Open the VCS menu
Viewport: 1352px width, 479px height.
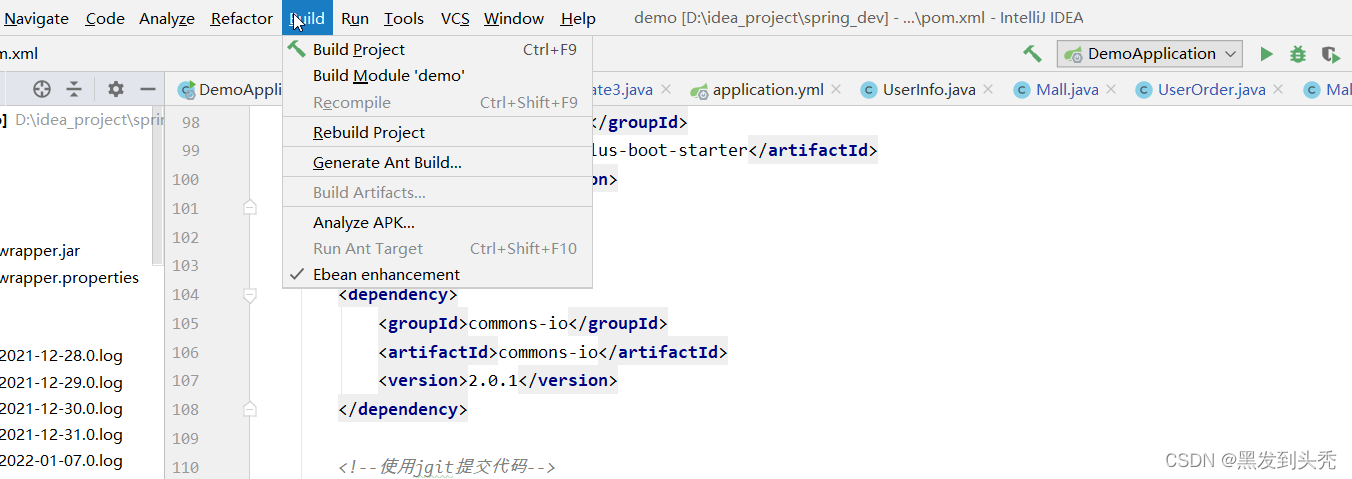455,18
